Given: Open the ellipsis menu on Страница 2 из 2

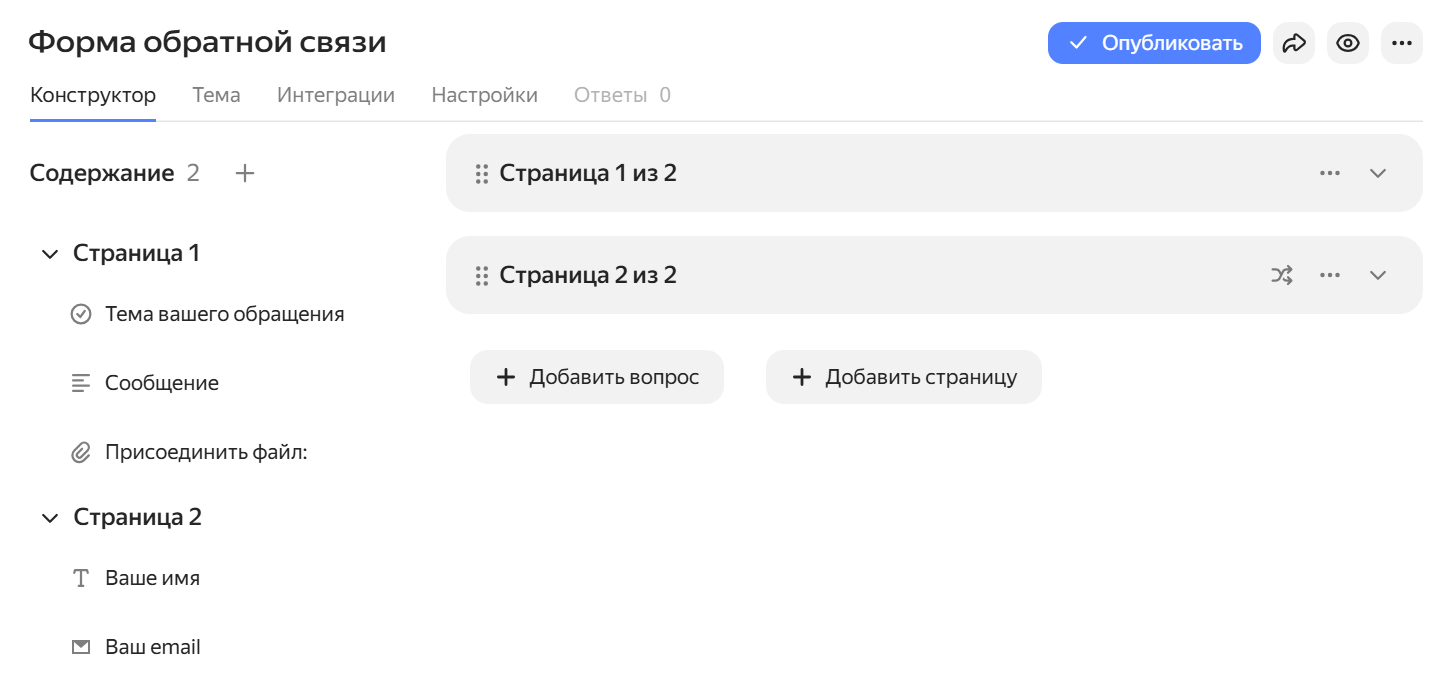Looking at the screenshot, I should pyautogui.click(x=1330, y=275).
